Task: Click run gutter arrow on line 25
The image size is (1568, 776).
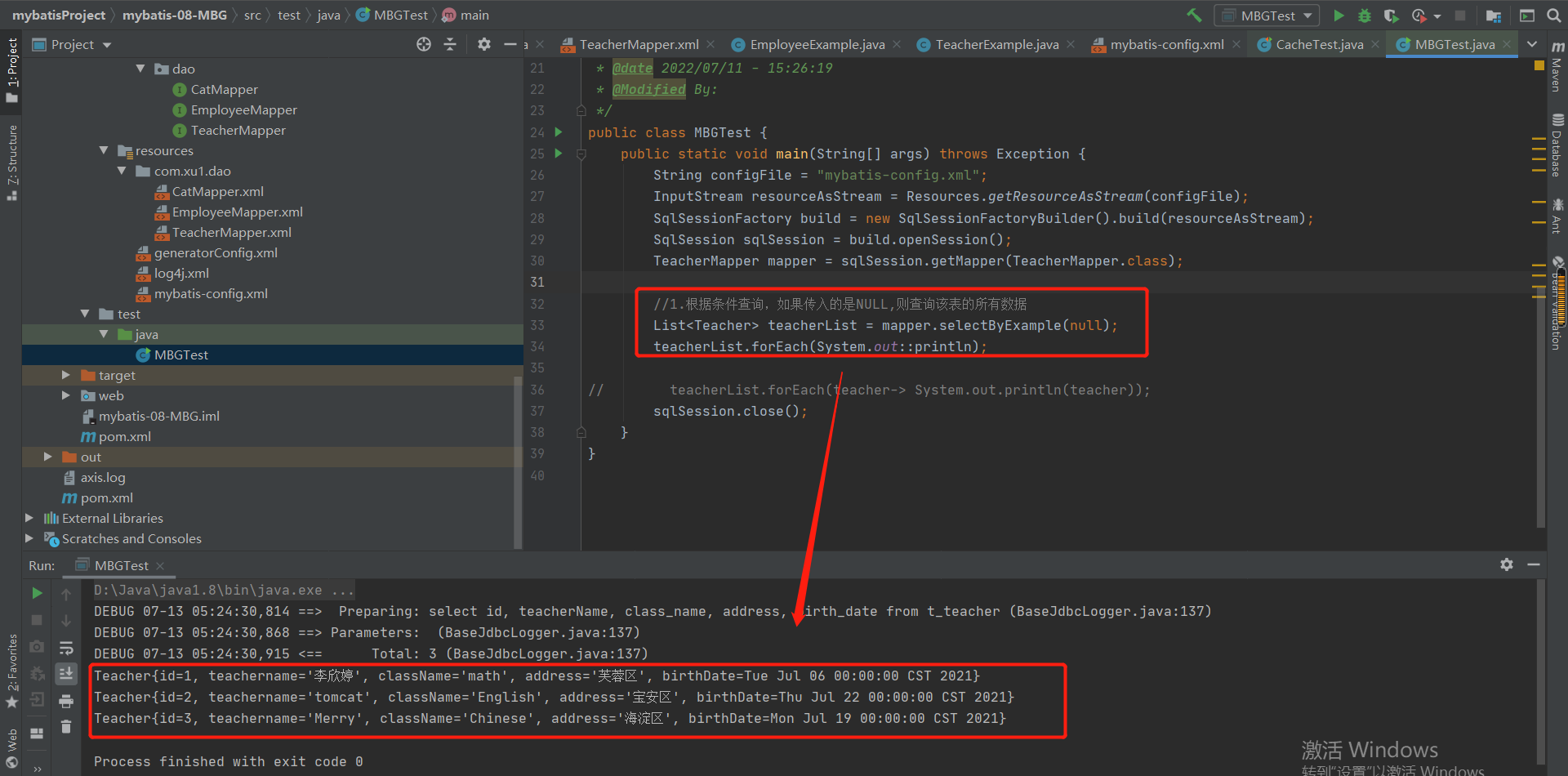Action: pyautogui.click(x=559, y=154)
